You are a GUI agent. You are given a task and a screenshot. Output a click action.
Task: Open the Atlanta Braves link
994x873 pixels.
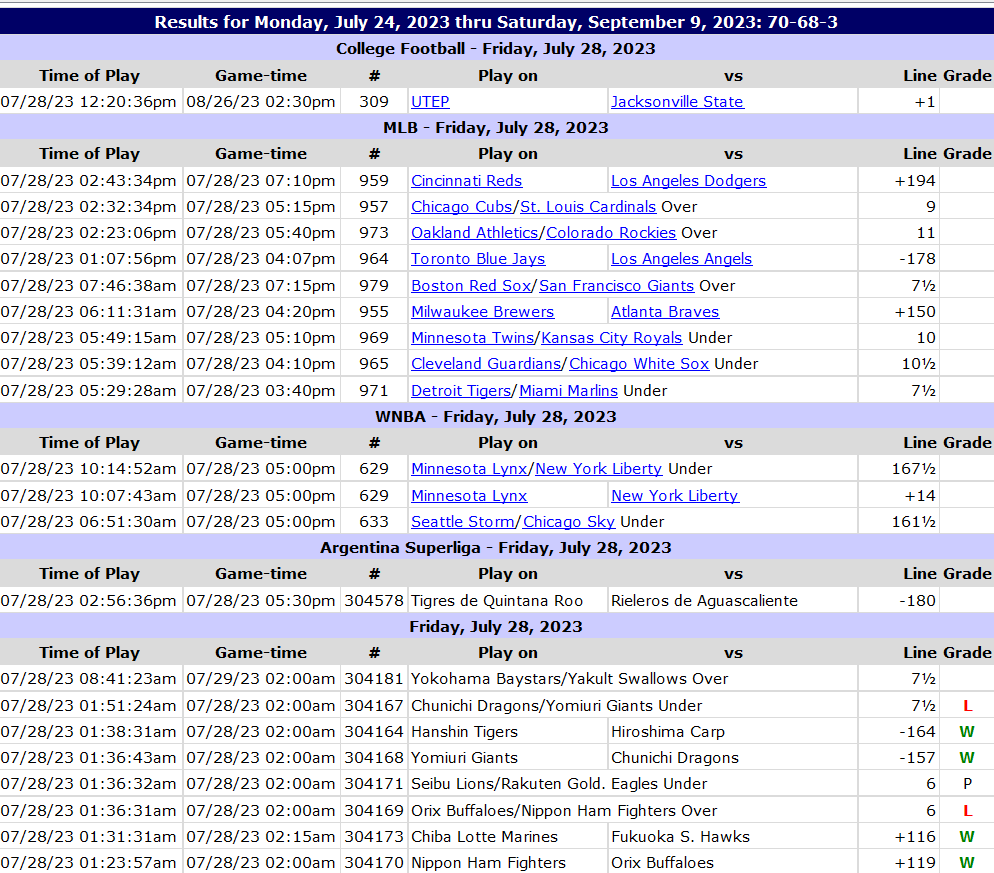664,312
